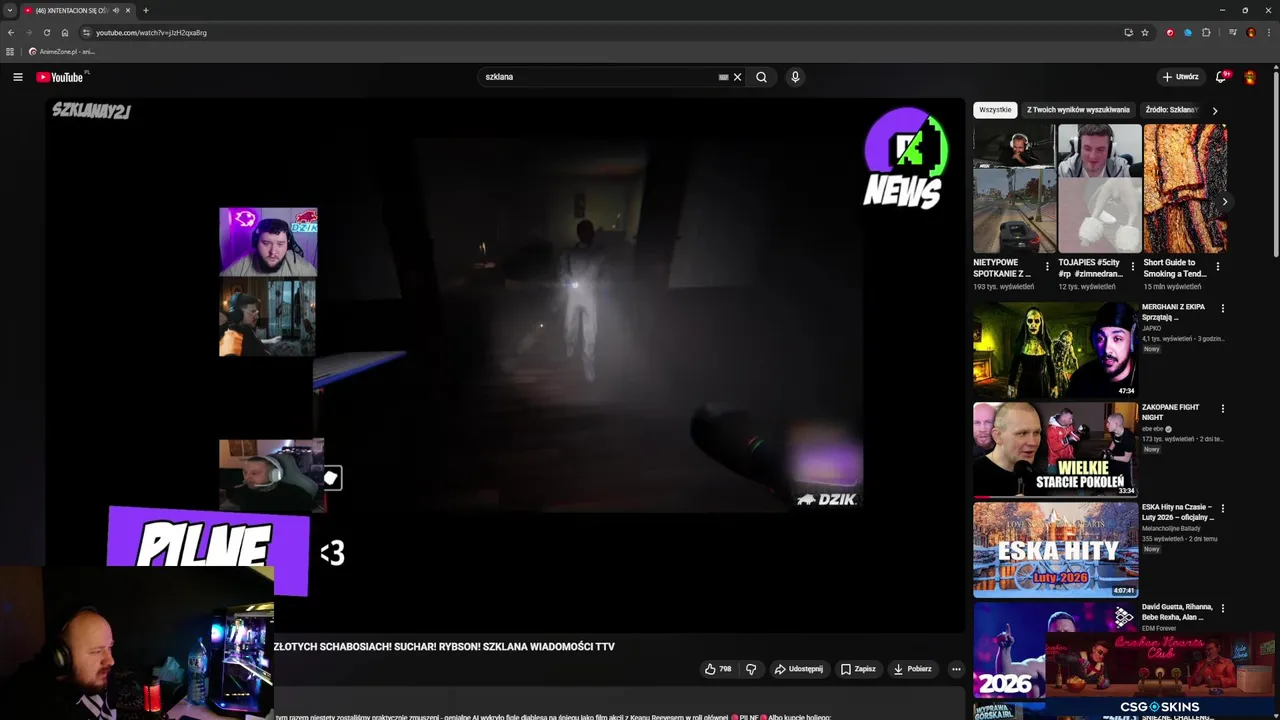Start voice search with the microphone icon
Screen dimensions: 1280x720
795,77
